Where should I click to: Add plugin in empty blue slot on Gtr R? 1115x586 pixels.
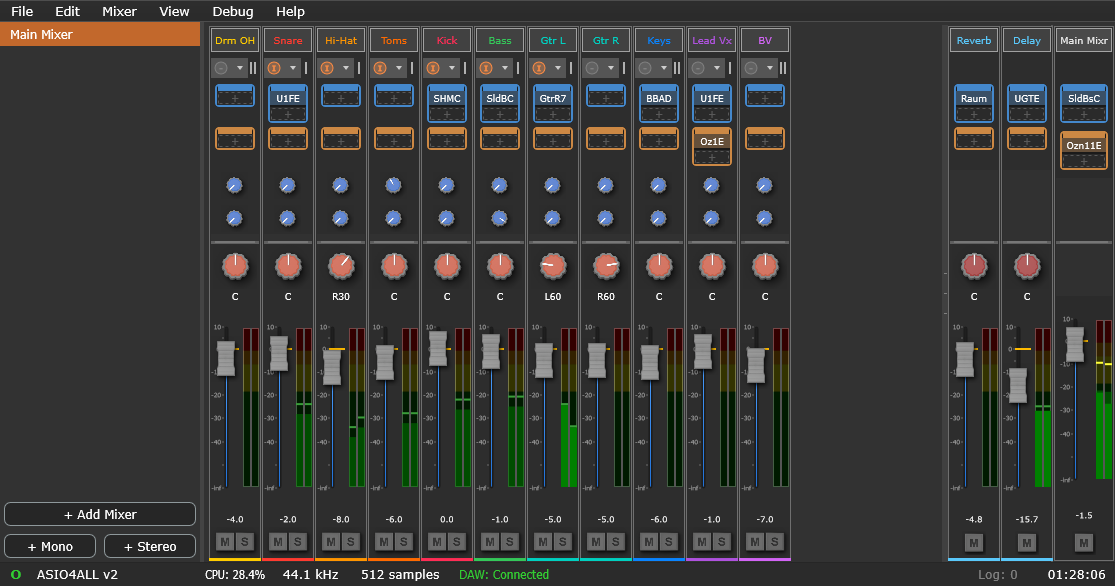point(606,96)
